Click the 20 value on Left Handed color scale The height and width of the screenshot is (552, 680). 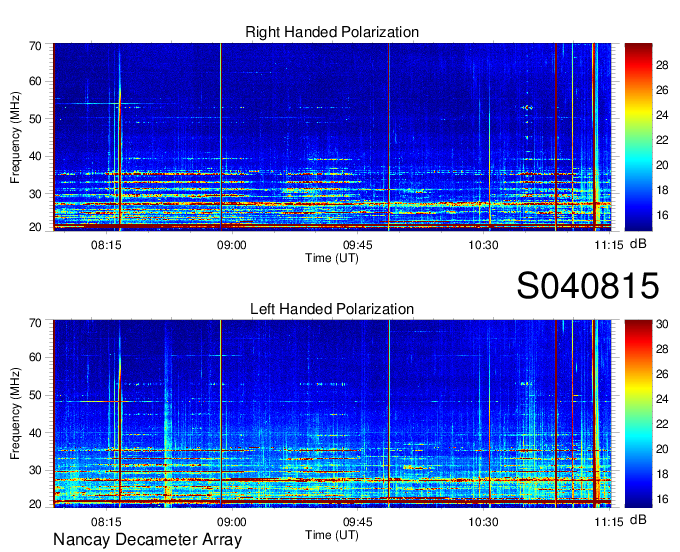(x=662, y=449)
